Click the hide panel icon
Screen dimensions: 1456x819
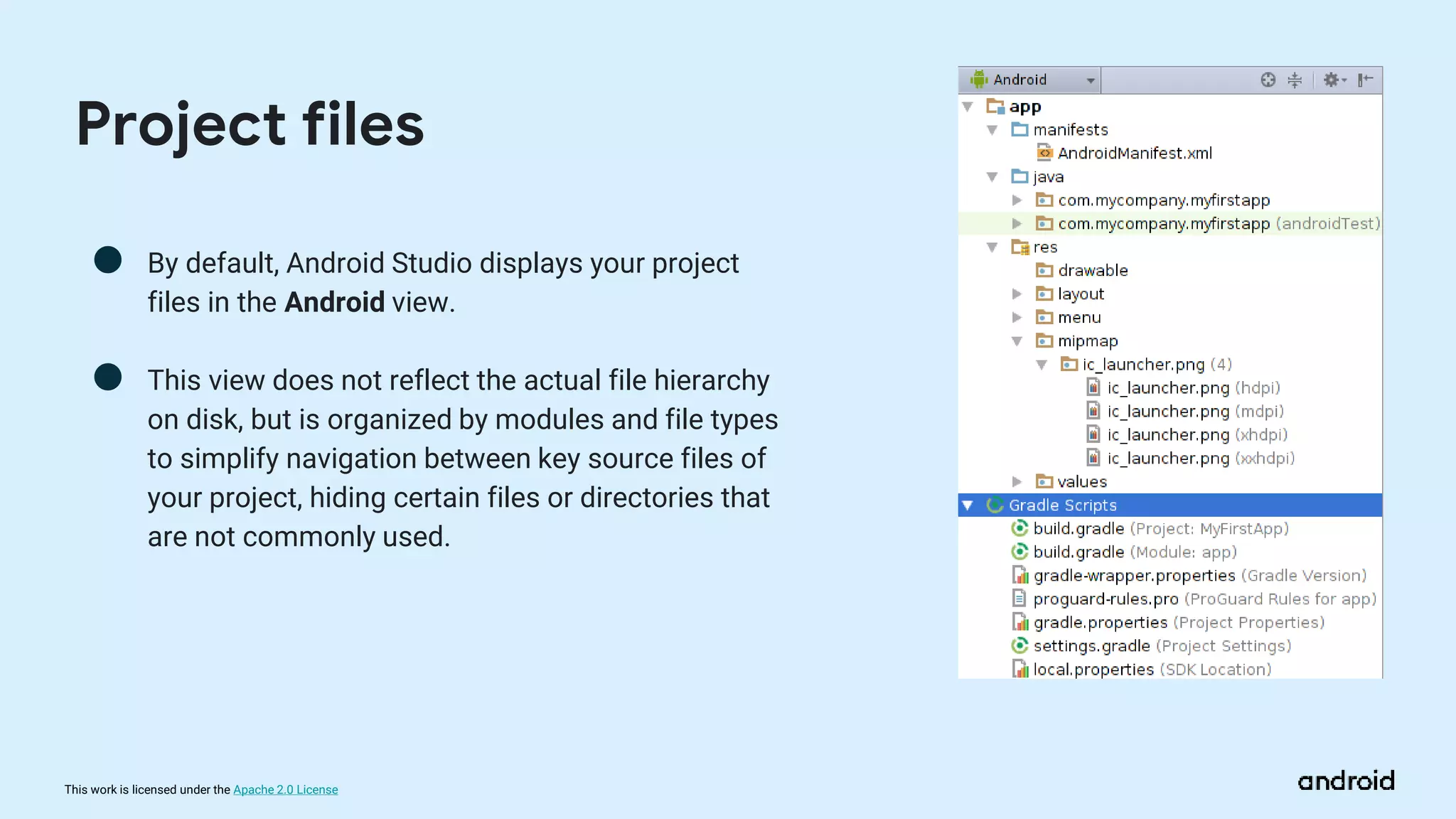[1365, 80]
